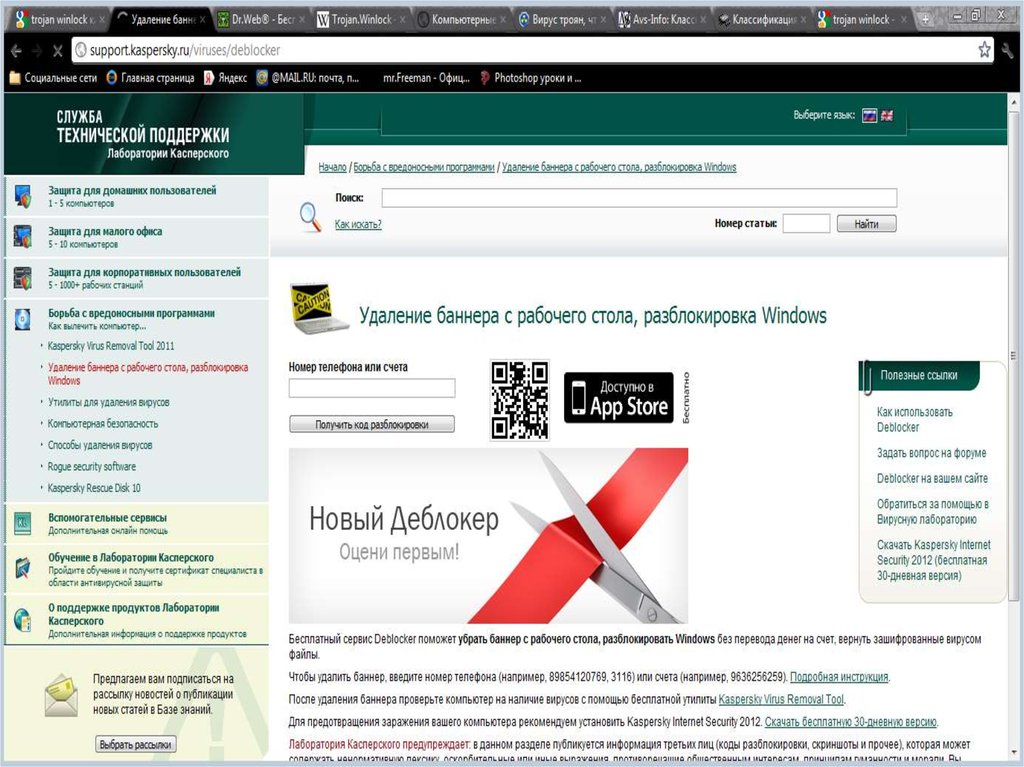Open Как использовать Deblocker link
This screenshot has width=1024, height=767.
tap(914, 419)
